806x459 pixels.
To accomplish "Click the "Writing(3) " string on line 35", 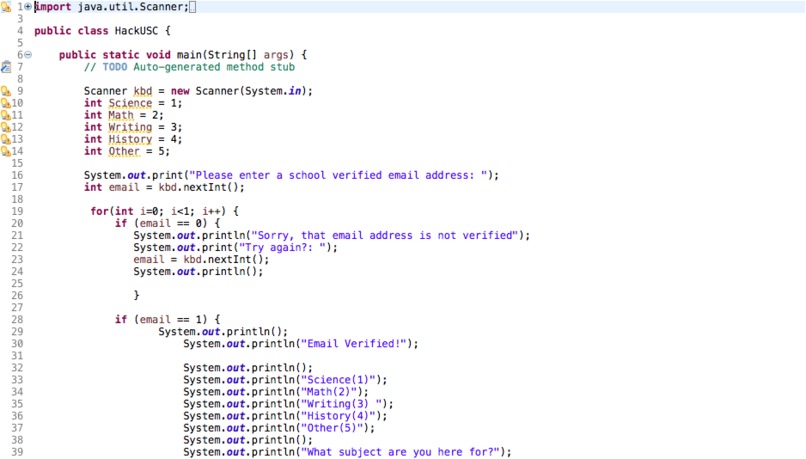I will (x=341, y=403).
